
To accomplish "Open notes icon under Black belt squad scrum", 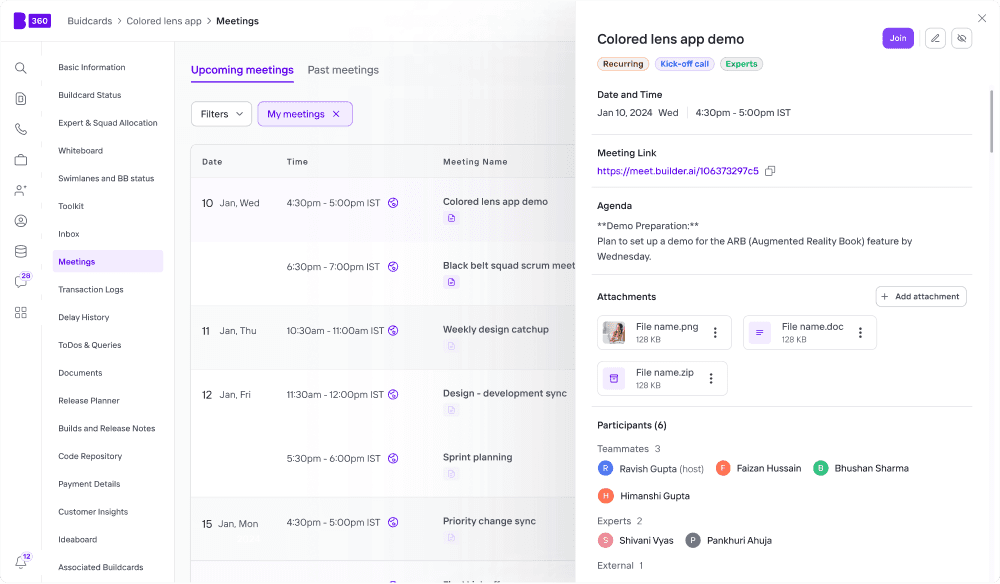I will [451, 282].
